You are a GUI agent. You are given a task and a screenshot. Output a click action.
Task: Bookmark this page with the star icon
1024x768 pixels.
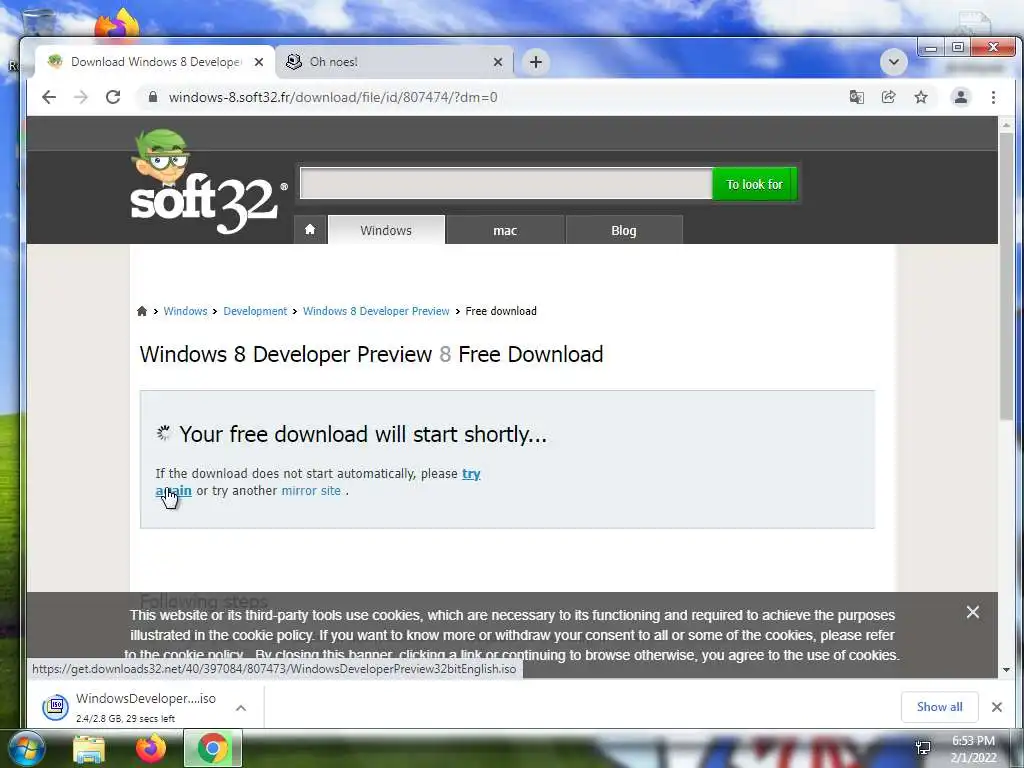[921, 97]
